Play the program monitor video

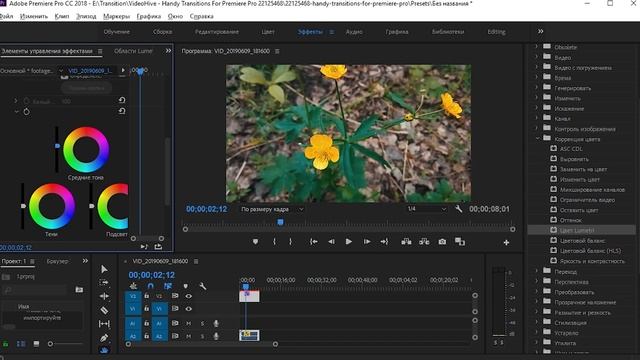[x=349, y=242]
